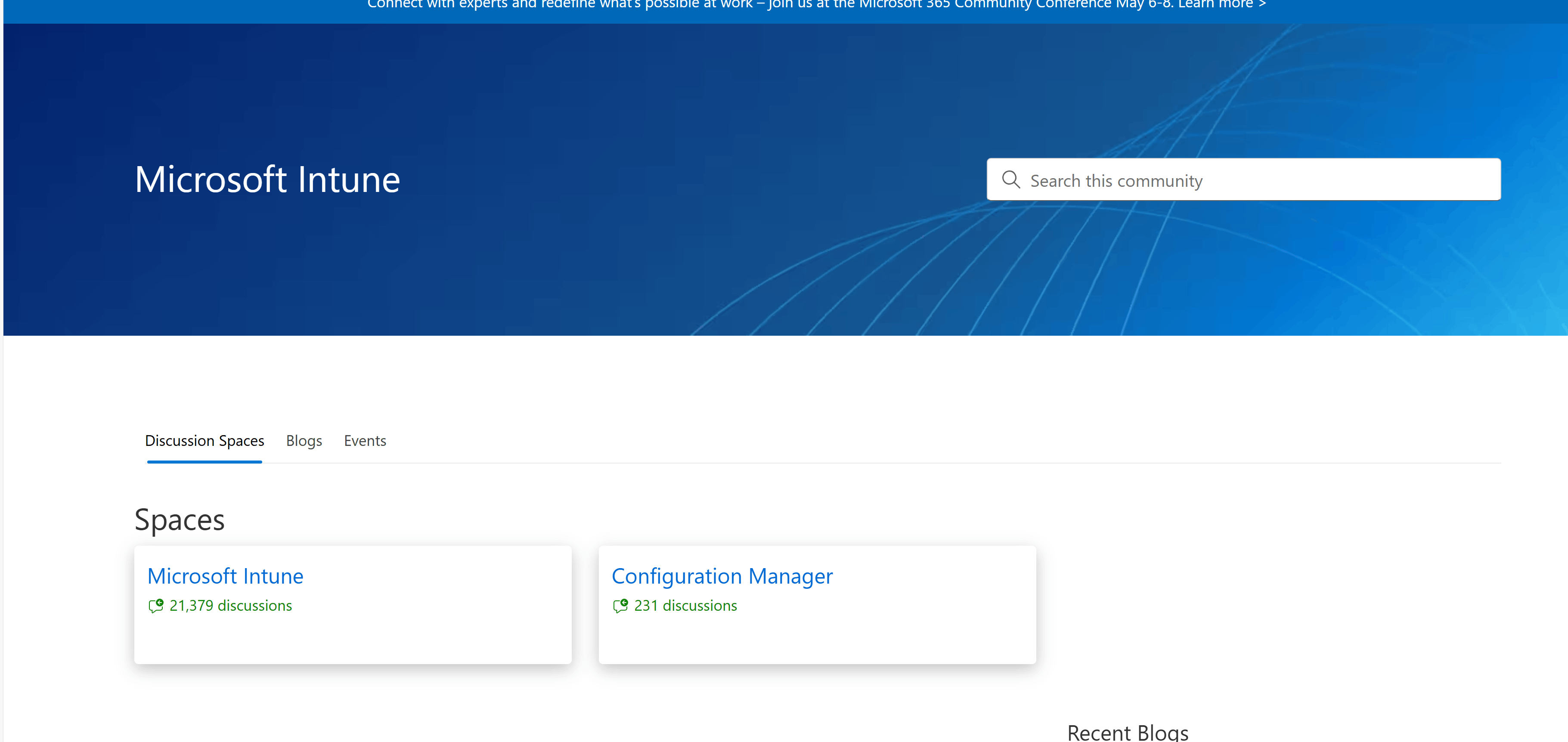Click the 231 discussions text
Viewport: 1568px width, 742px height.
pos(685,606)
